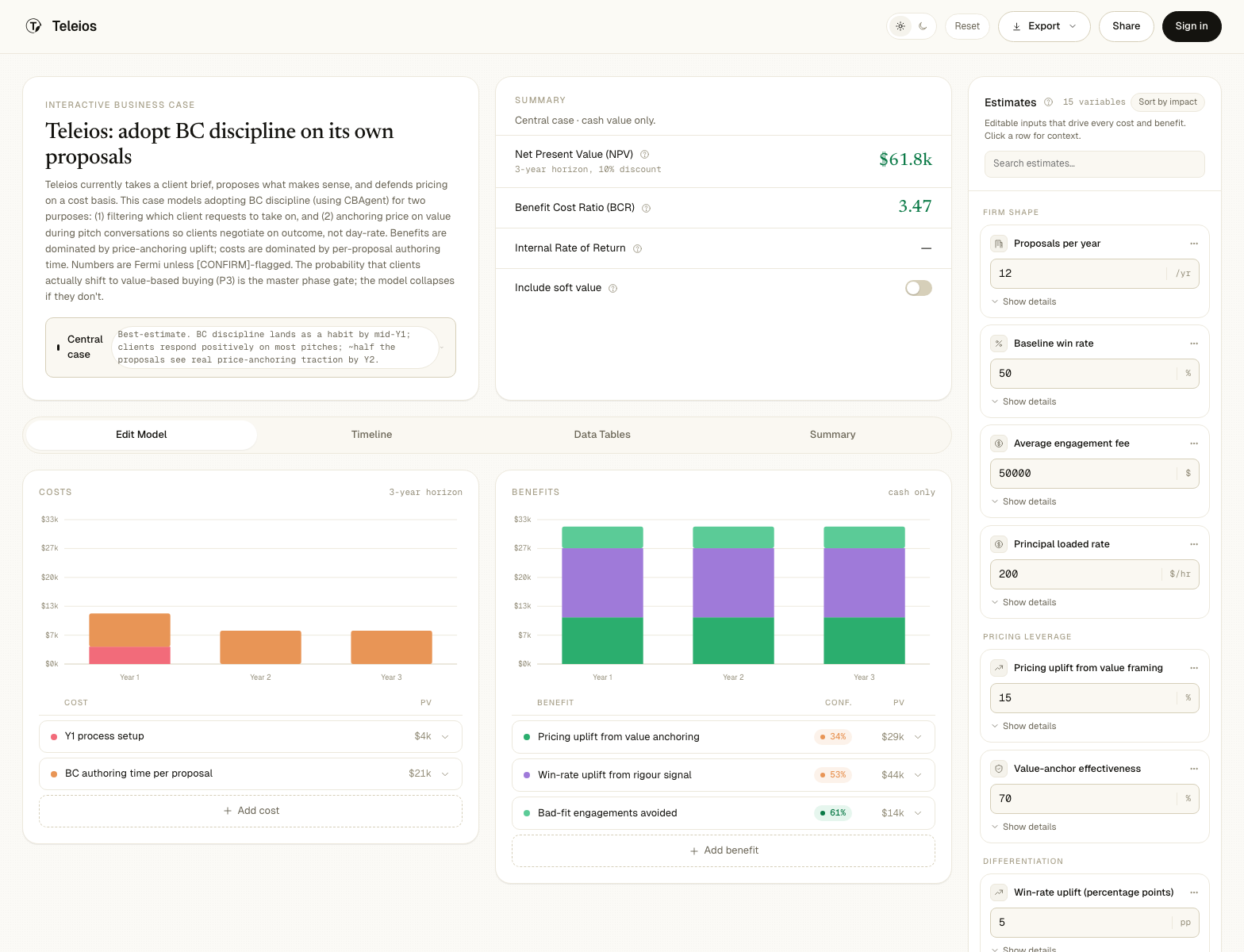Open the Data Tables tab
1244x952 pixels.
click(x=602, y=435)
